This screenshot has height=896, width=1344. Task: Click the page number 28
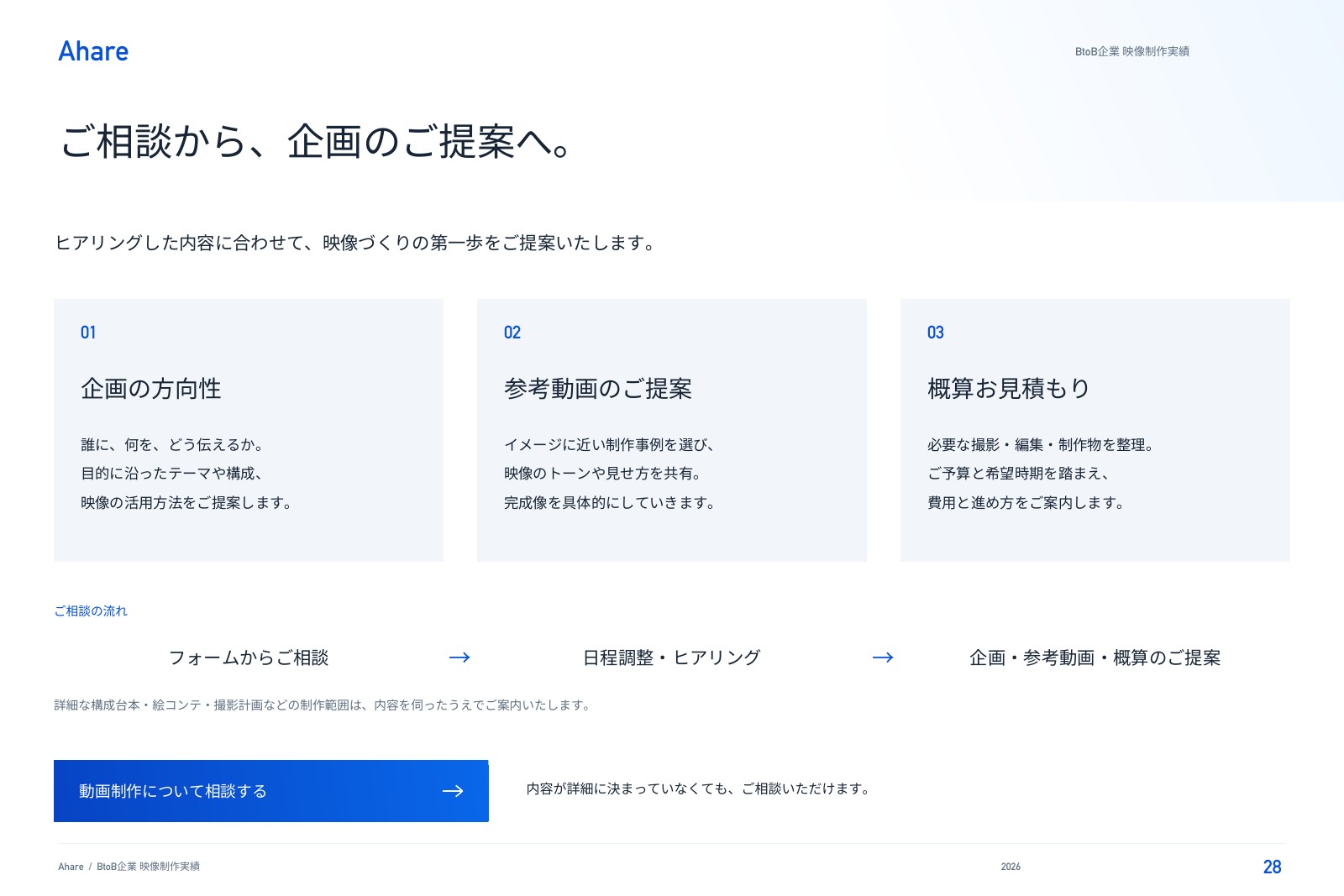pyautogui.click(x=1273, y=867)
